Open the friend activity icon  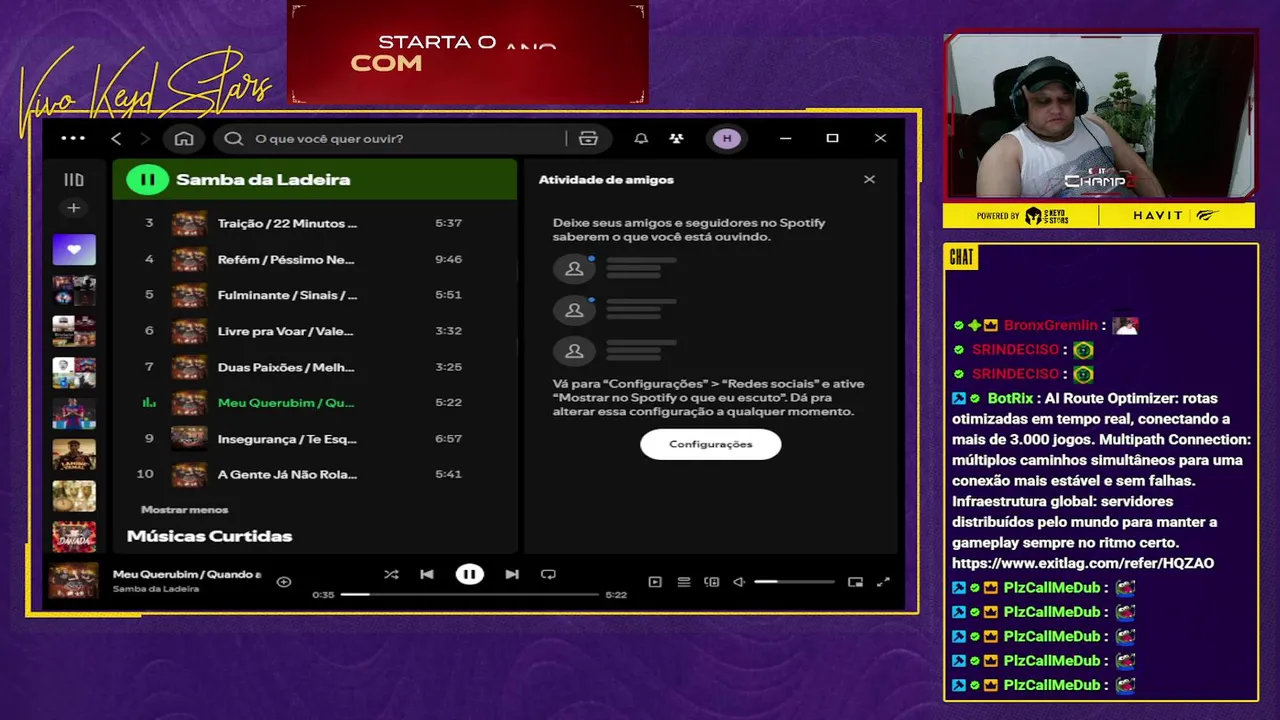[677, 138]
